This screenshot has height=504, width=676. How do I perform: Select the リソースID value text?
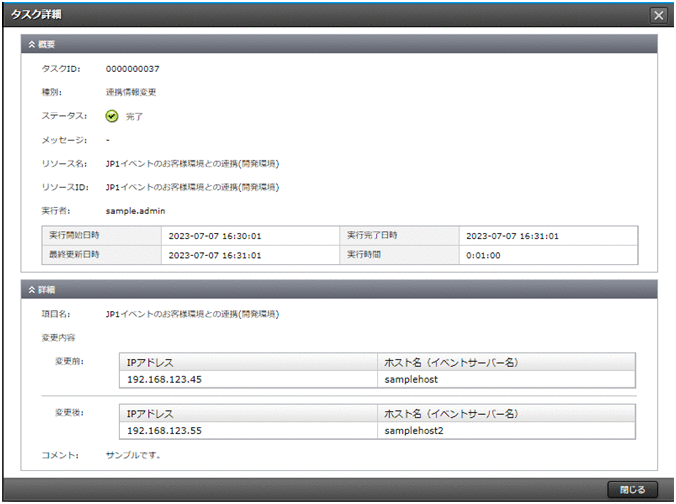click(x=192, y=187)
